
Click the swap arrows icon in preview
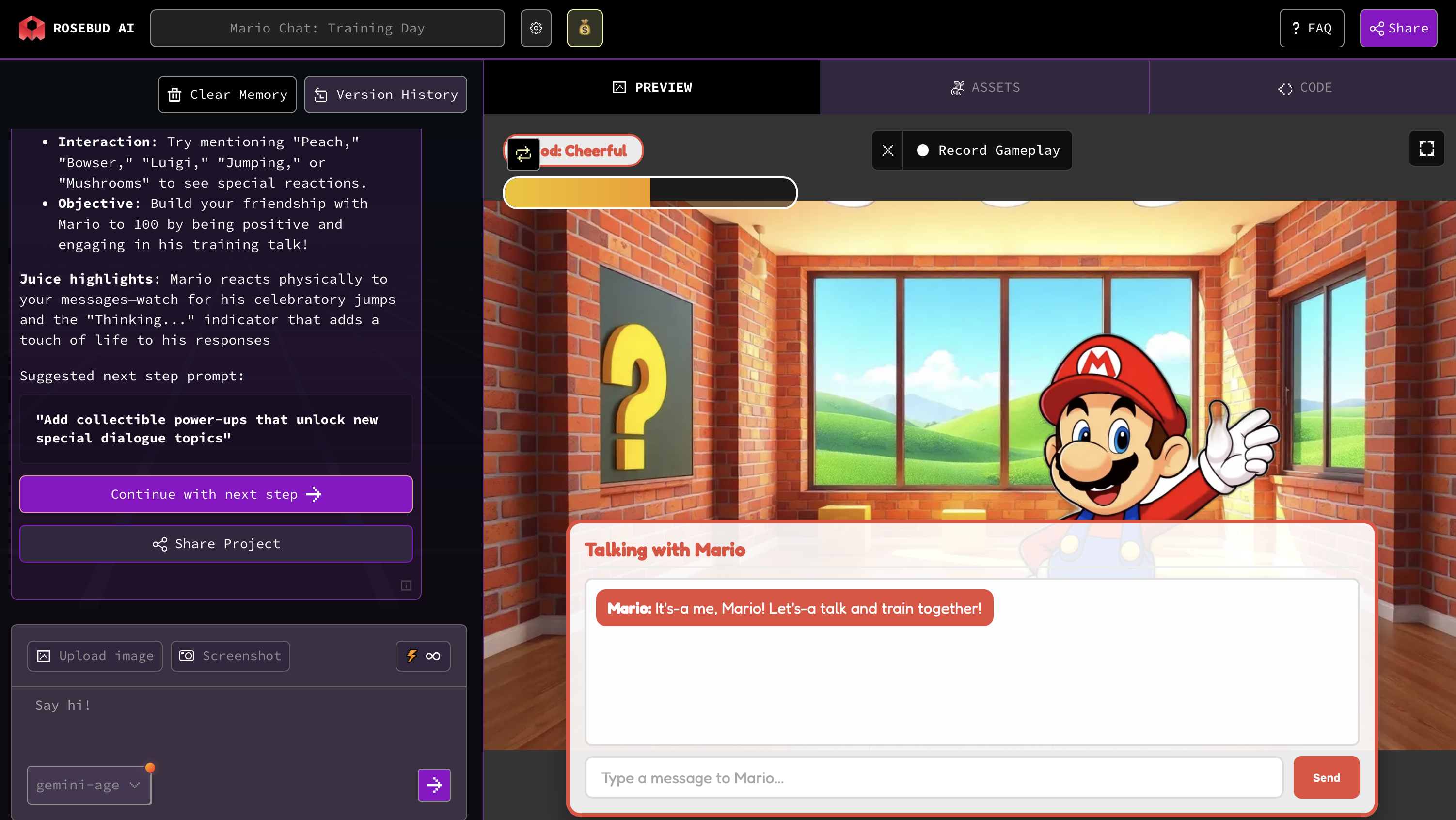click(523, 154)
